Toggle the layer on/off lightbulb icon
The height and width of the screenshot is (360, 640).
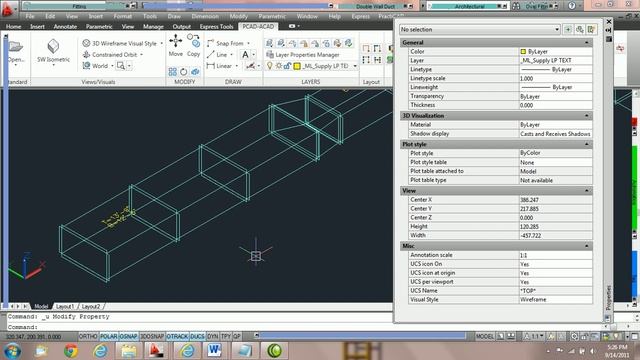[269, 66]
